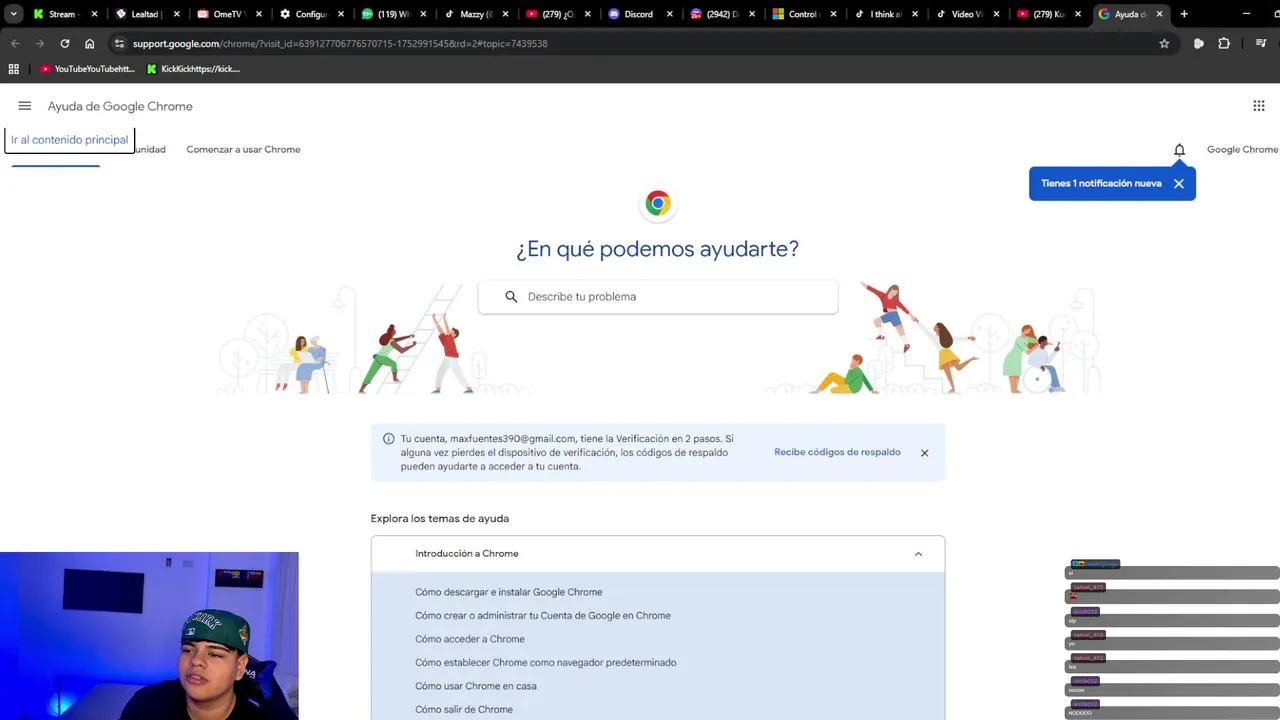The image size is (1280, 720).
Task: Click the Describe tu problema search field
Action: pyautogui.click(x=658, y=297)
